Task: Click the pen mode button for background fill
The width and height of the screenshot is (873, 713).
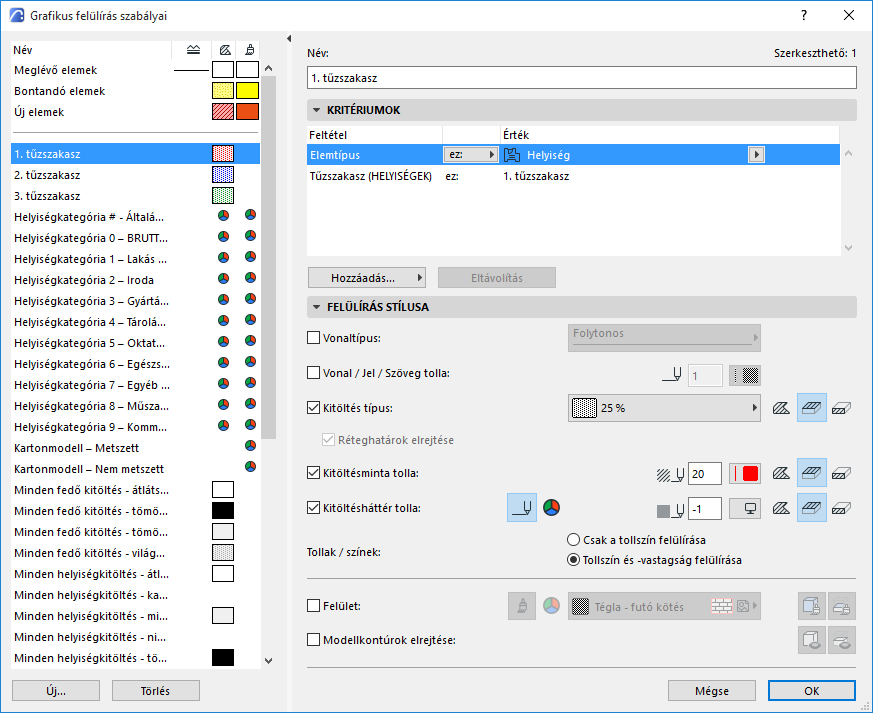Action: [x=522, y=508]
